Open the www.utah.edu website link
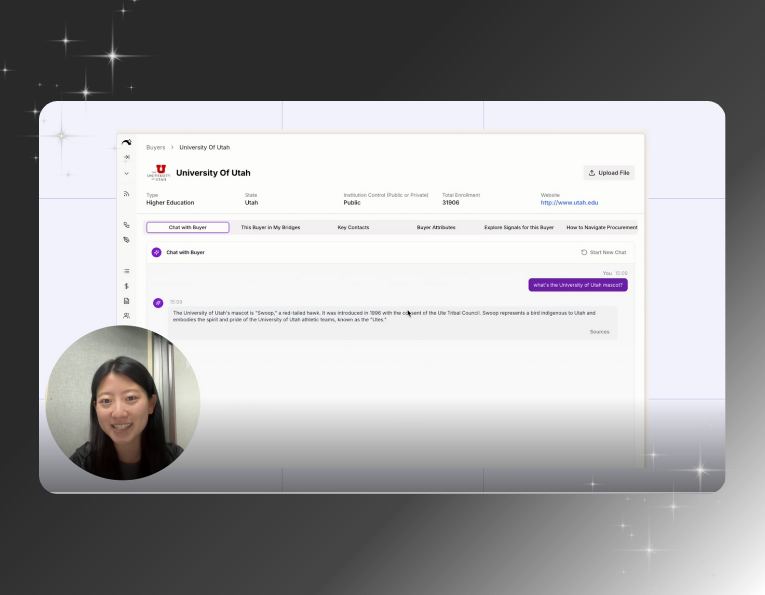This screenshot has height=595, width=765. (x=569, y=202)
